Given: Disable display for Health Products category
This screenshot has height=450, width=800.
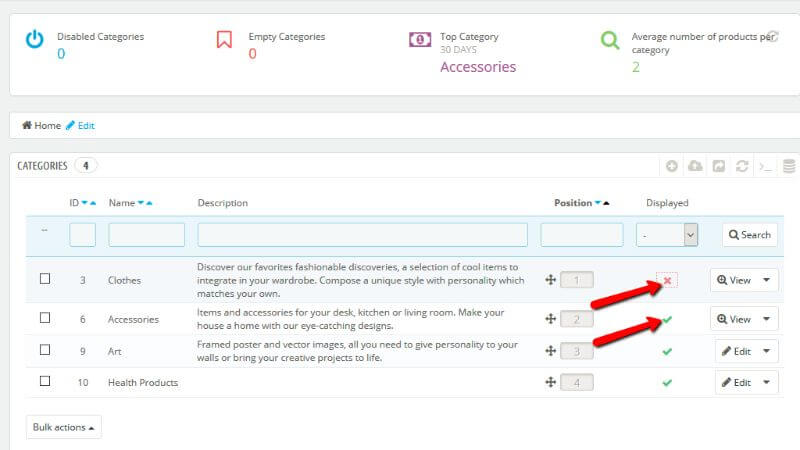Looking at the screenshot, I should pyautogui.click(x=667, y=383).
